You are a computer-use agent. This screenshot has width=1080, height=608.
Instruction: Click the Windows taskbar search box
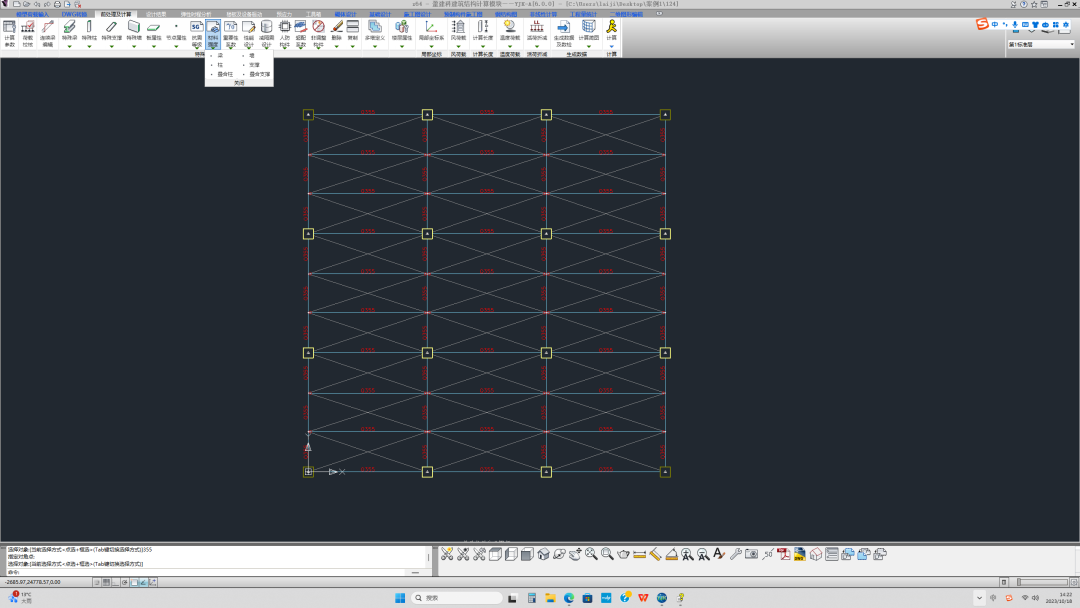[457, 598]
